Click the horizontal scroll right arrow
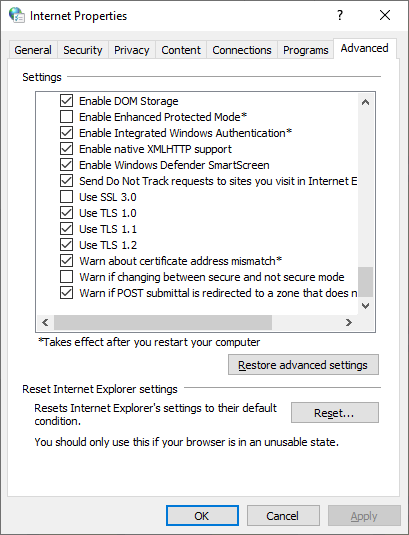Image resolution: width=409 pixels, height=535 pixels. (348, 322)
